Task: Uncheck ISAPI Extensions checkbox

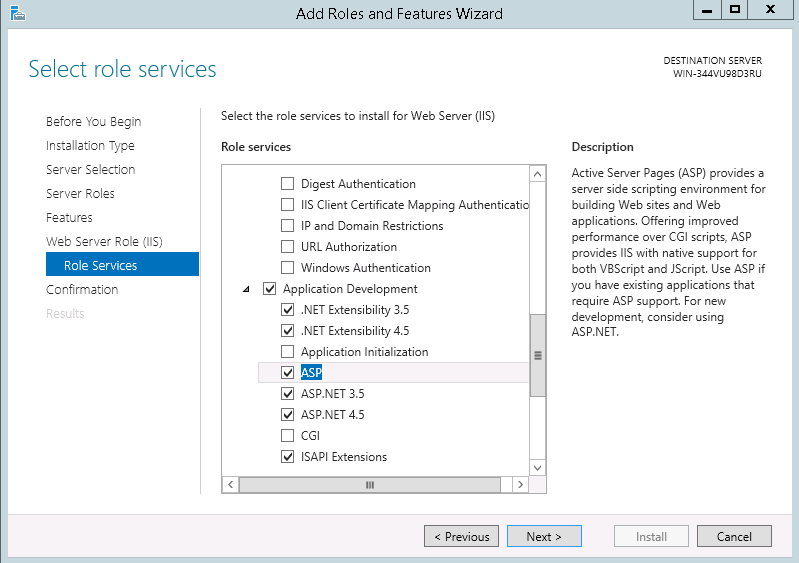Action: coord(287,457)
